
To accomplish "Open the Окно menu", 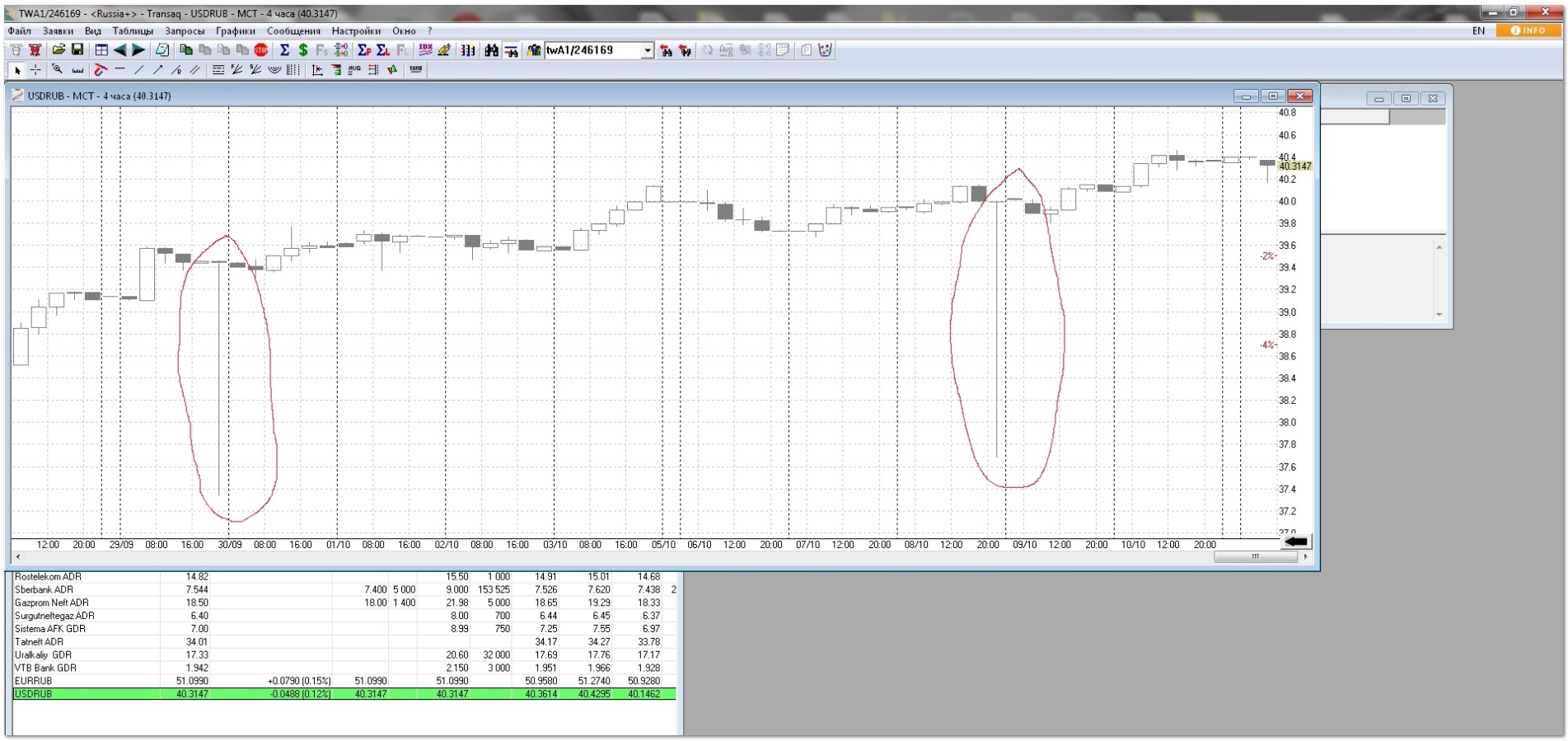I will [404, 30].
